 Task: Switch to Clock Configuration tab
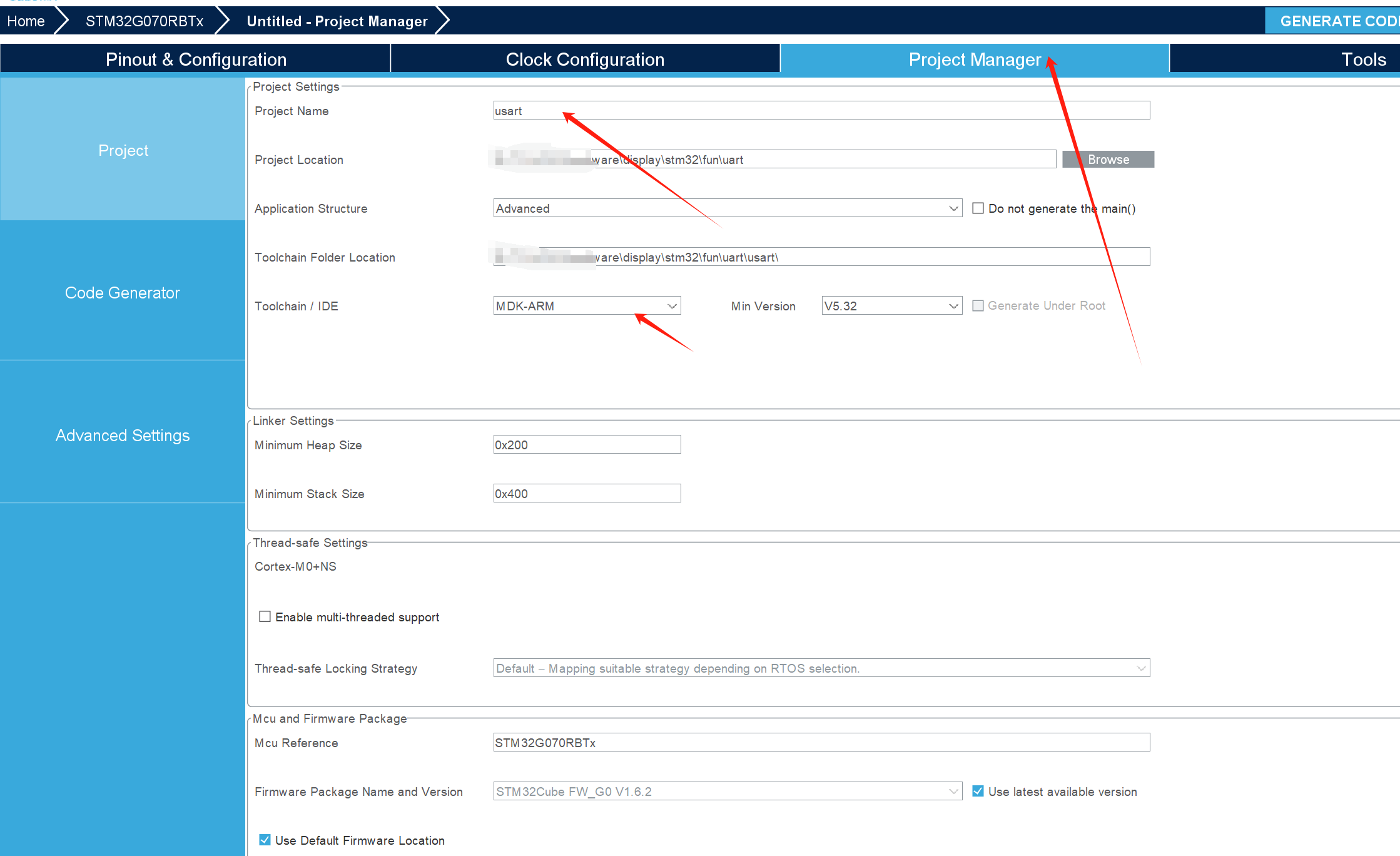click(584, 59)
